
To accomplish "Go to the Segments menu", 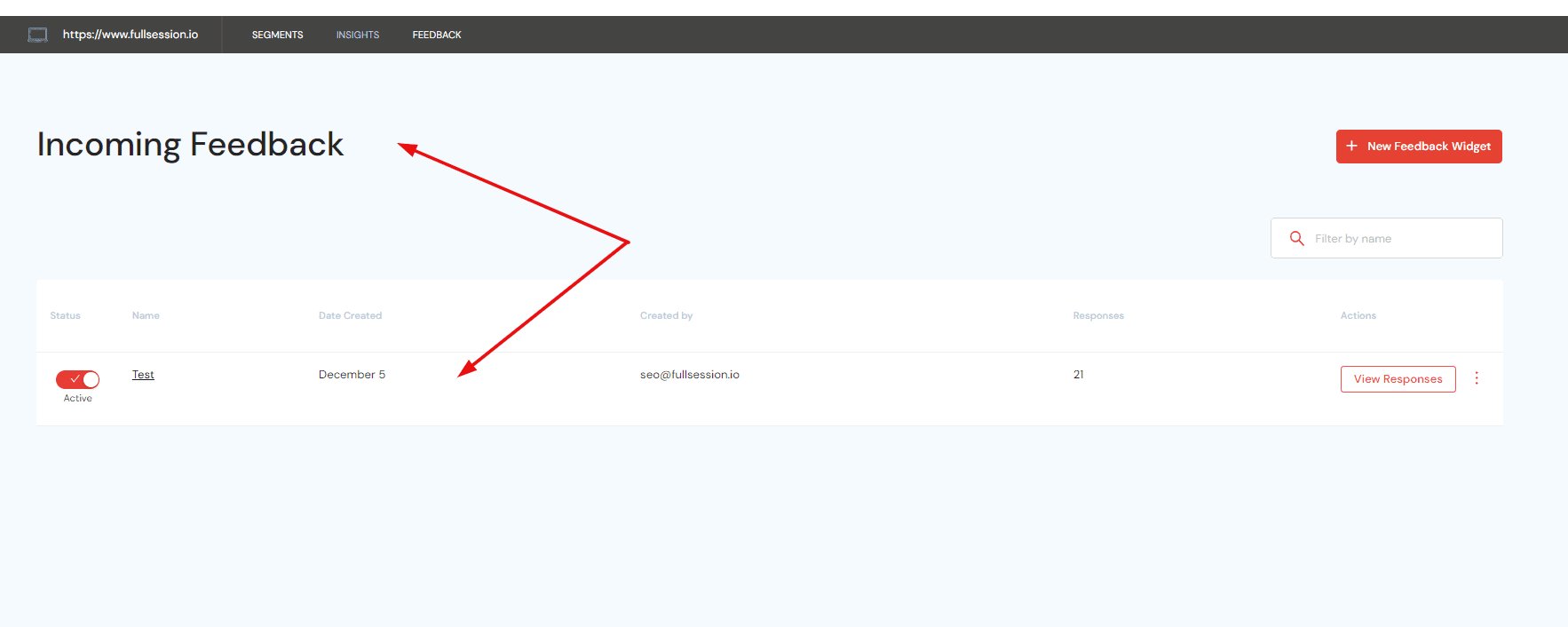I will pos(277,35).
